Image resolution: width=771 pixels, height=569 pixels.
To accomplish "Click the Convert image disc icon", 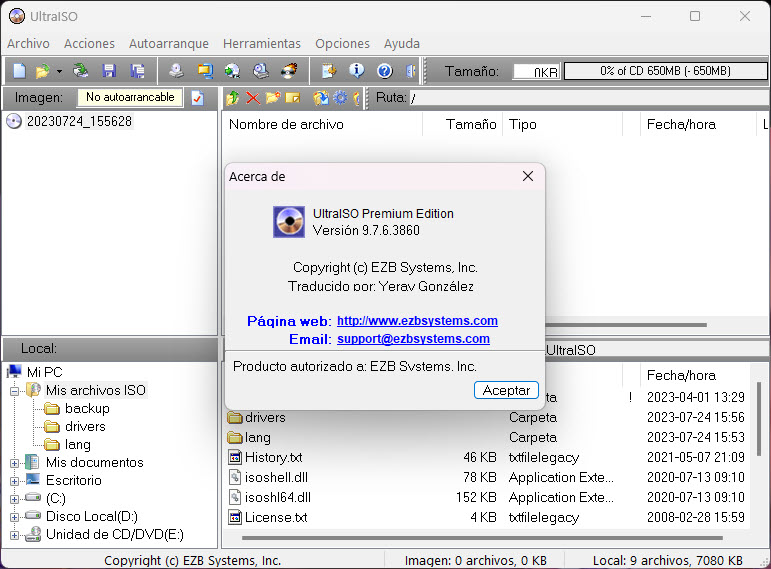I will pyautogui.click(x=233, y=71).
